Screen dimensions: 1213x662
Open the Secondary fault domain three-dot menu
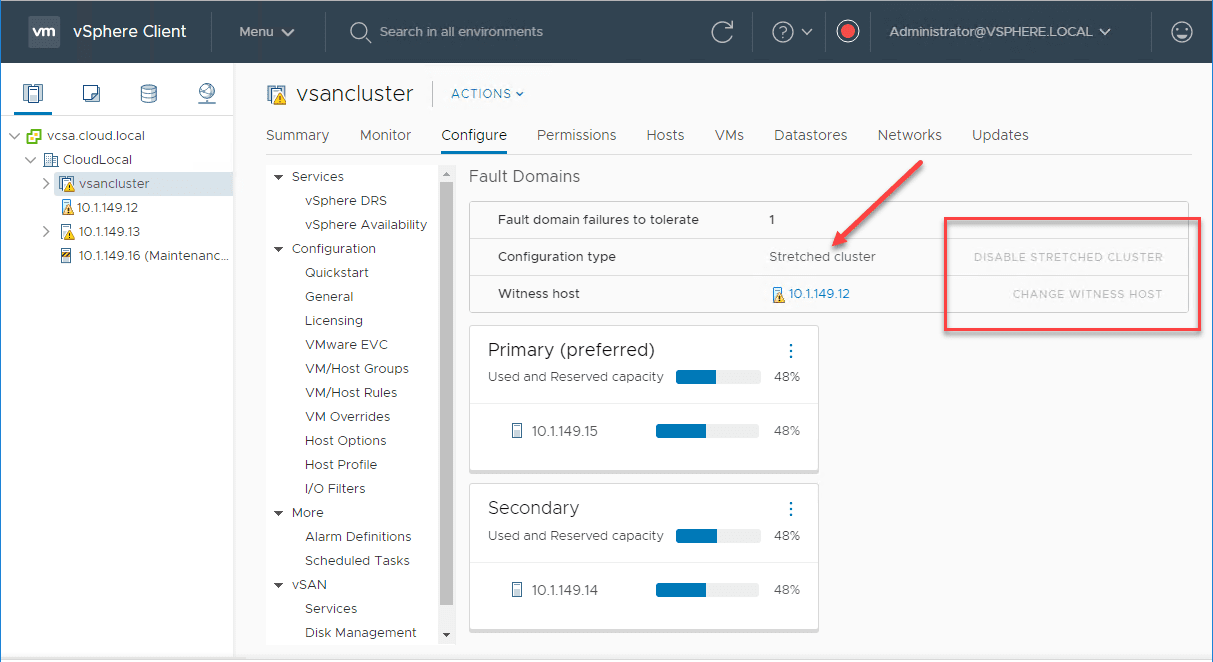coord(791,509)
